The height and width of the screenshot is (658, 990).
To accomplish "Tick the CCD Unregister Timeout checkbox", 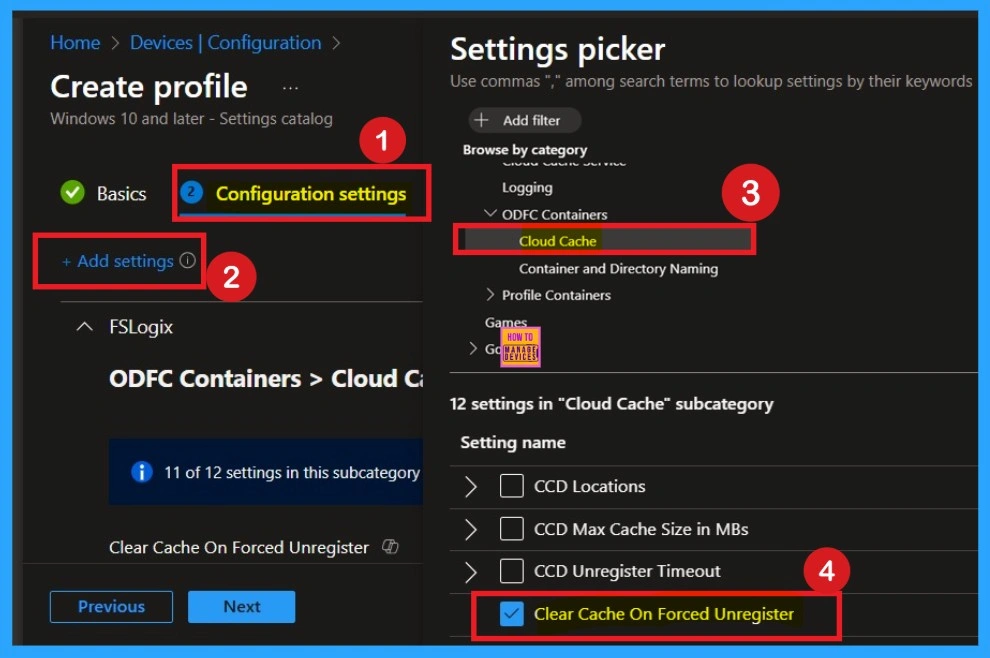I will [x=512, y=571].
